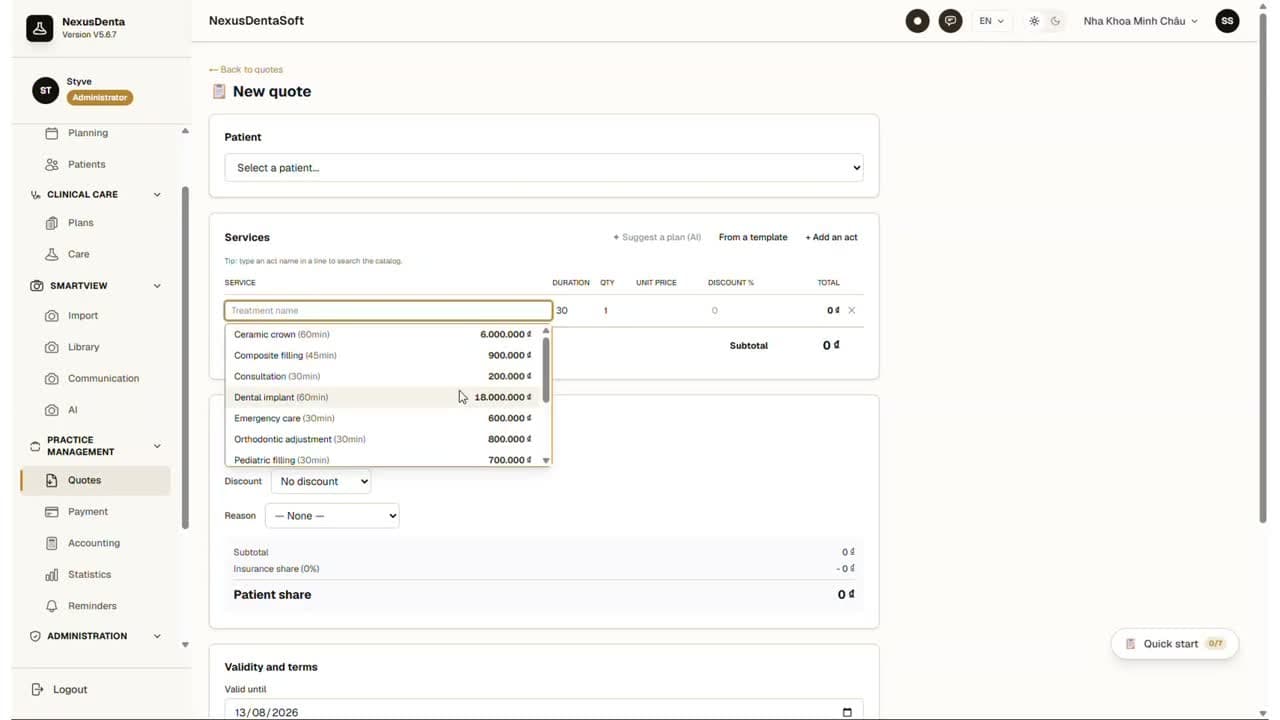Click the NexusDenta flask logo icon

40,28
